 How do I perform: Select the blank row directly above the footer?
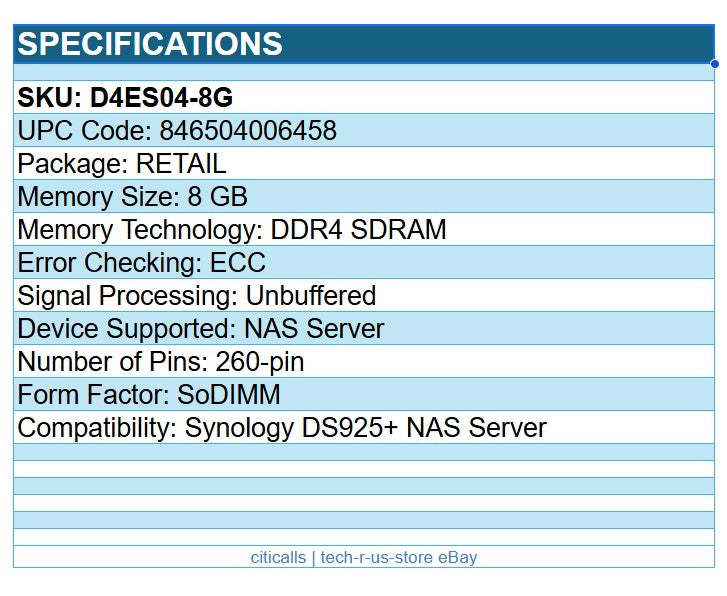[x=364, y=537]
